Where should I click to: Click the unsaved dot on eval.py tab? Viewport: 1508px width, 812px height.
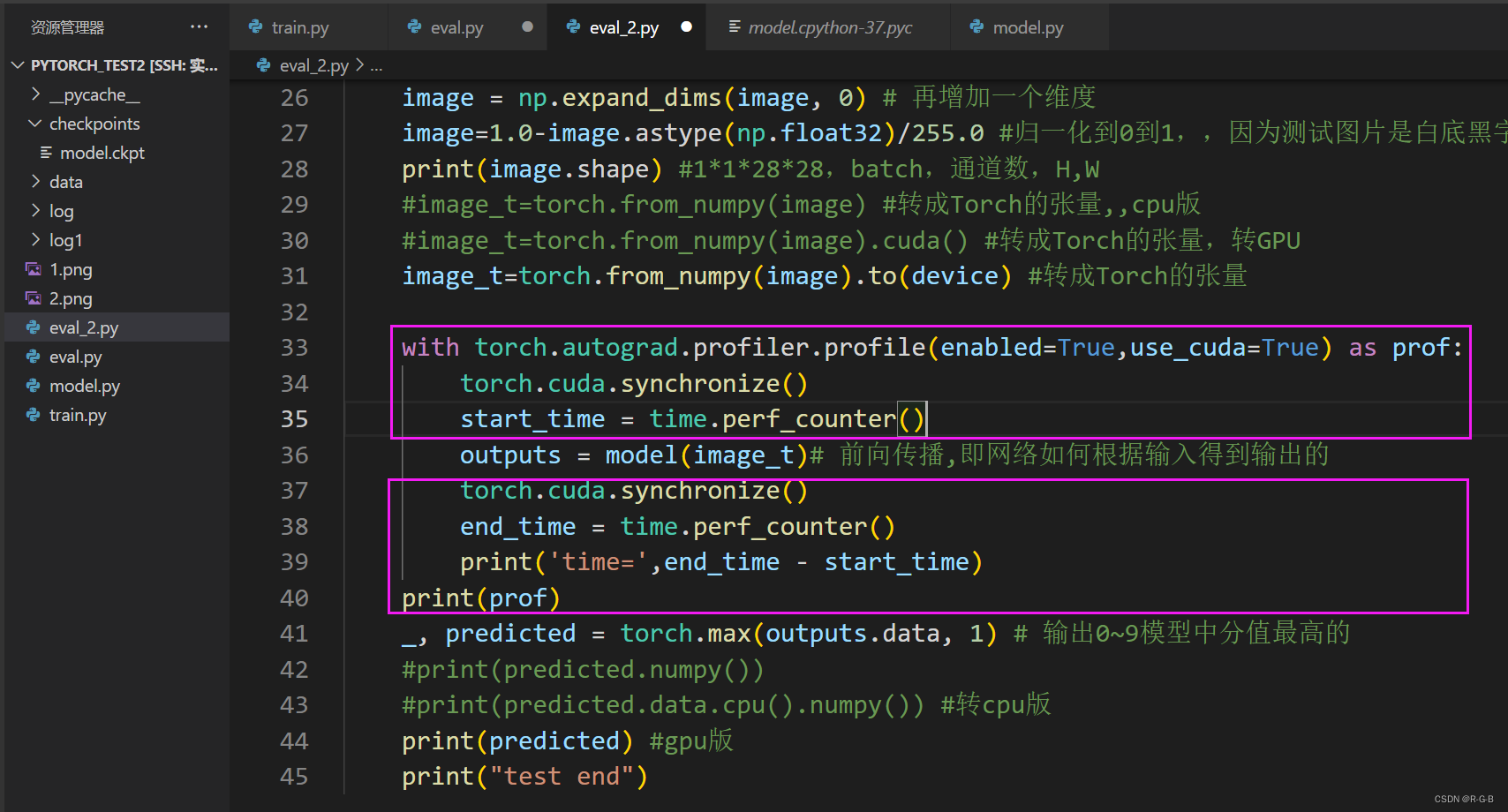(x=527, y=26)
